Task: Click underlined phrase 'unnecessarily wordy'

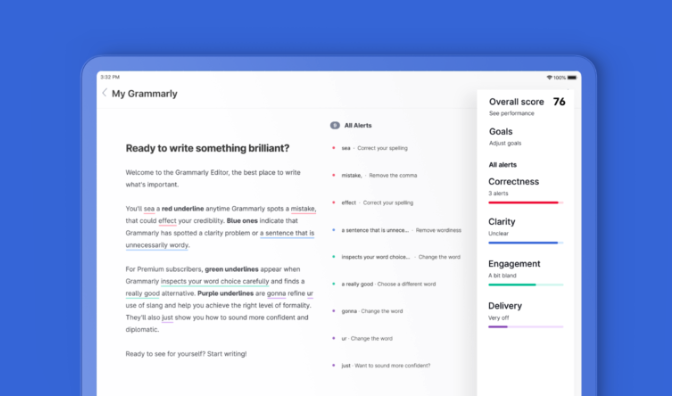Action: 157,245
